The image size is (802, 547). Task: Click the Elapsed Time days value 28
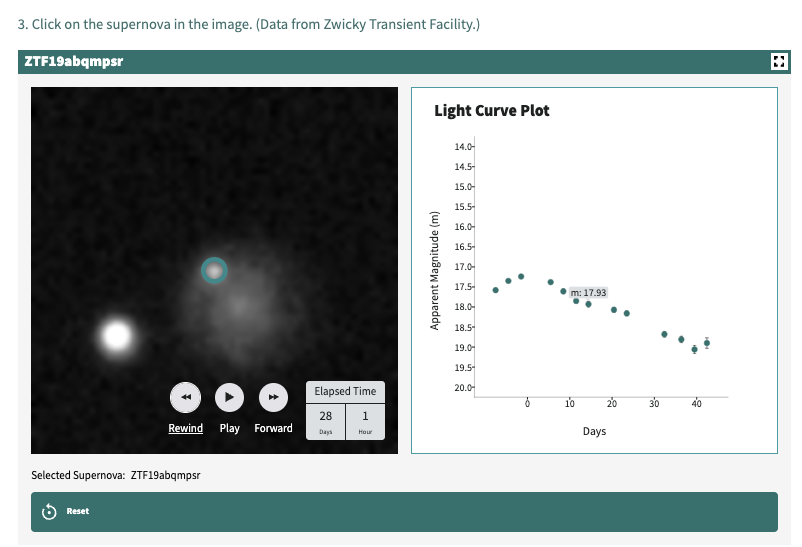tap(326, 416)
